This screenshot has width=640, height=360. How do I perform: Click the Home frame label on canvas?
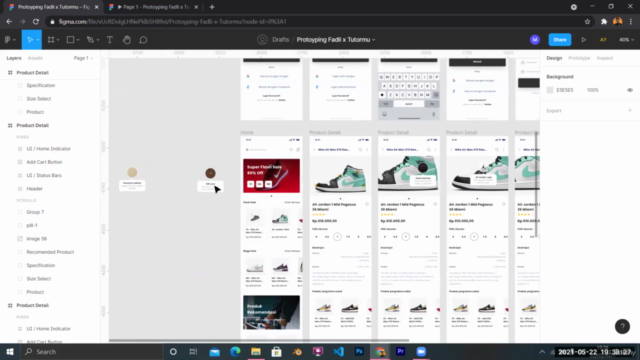tap(247, 133)
